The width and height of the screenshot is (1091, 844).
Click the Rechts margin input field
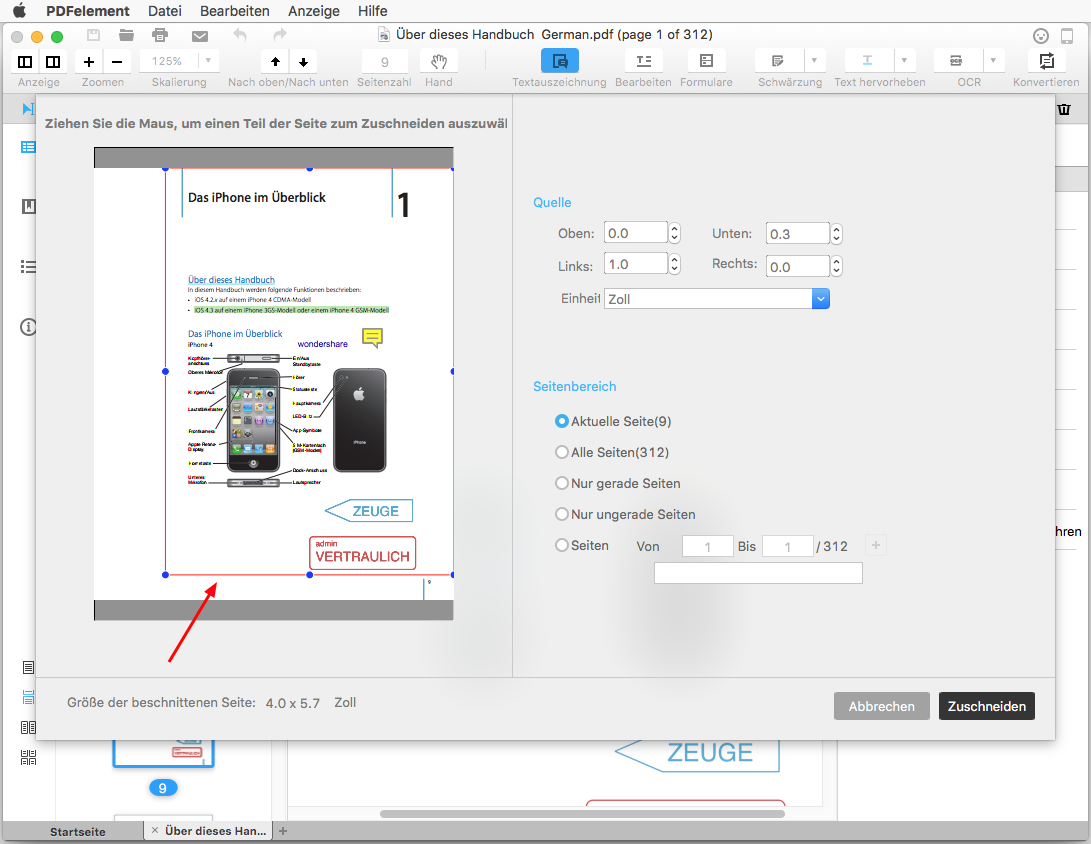click(x=798, y=266)
